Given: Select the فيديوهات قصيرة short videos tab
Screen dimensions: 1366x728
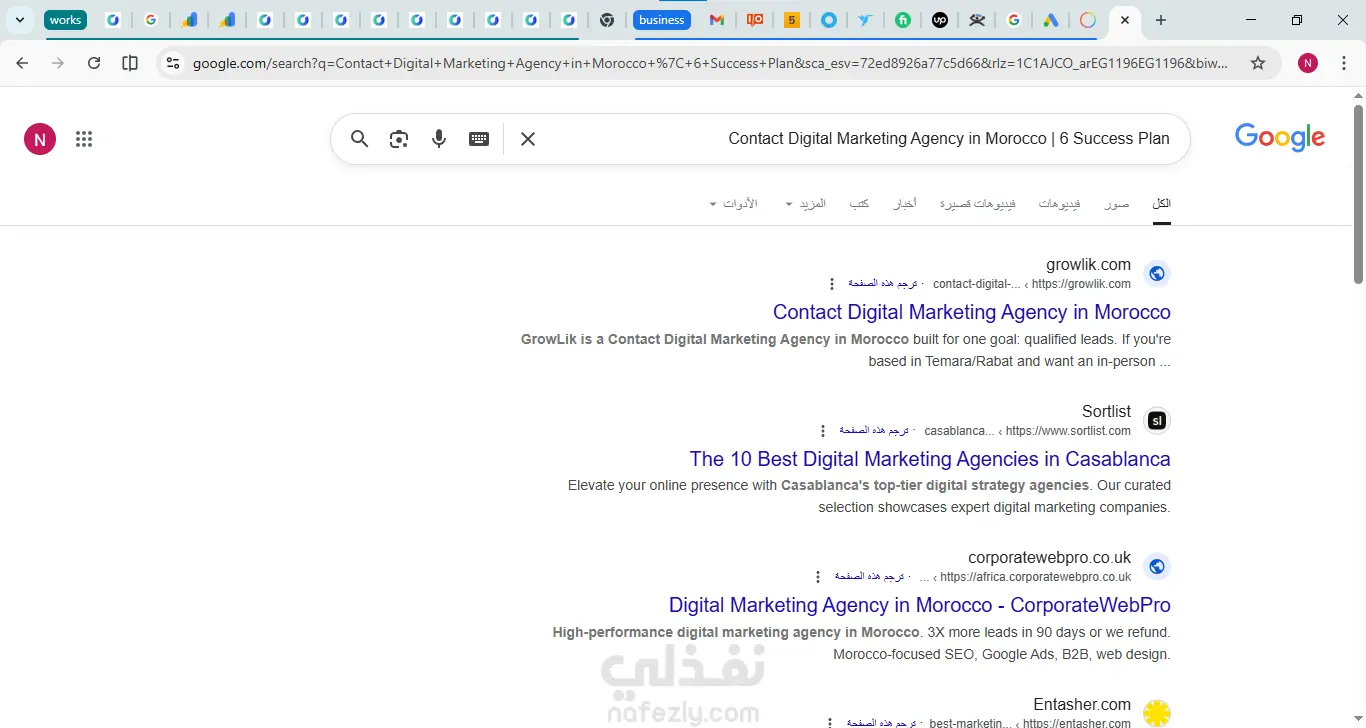Looking at the screenshot, I should coord(977,204).
